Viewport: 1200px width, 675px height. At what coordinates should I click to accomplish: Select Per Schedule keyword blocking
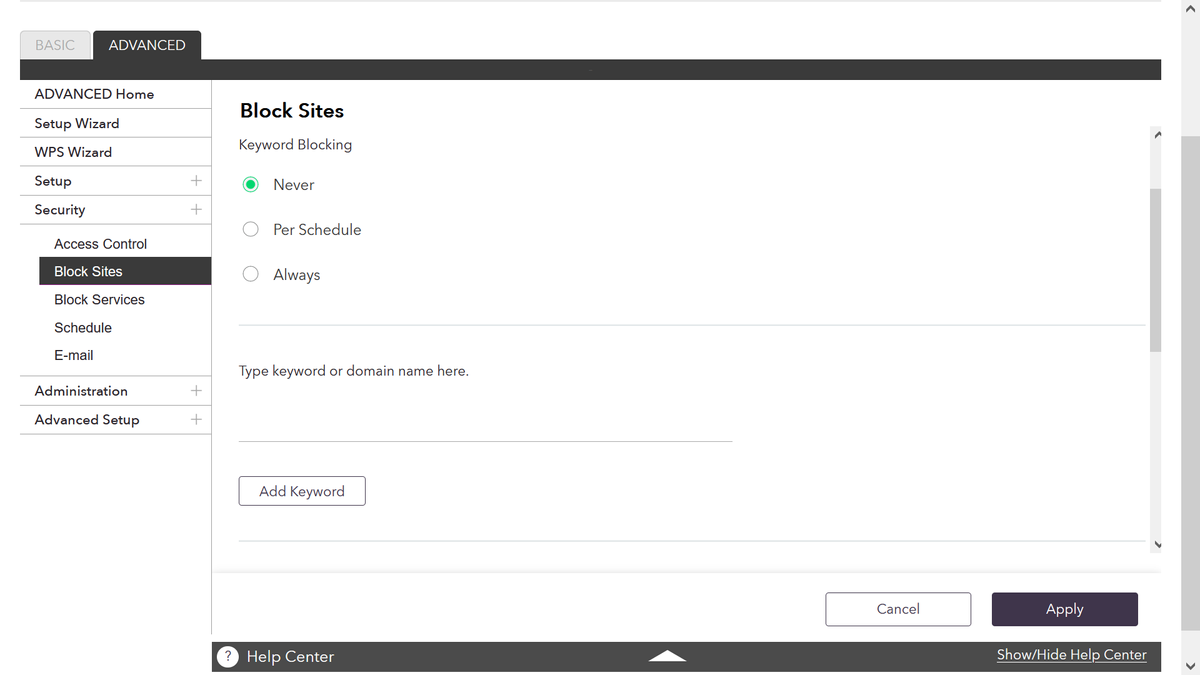(251, 230)
